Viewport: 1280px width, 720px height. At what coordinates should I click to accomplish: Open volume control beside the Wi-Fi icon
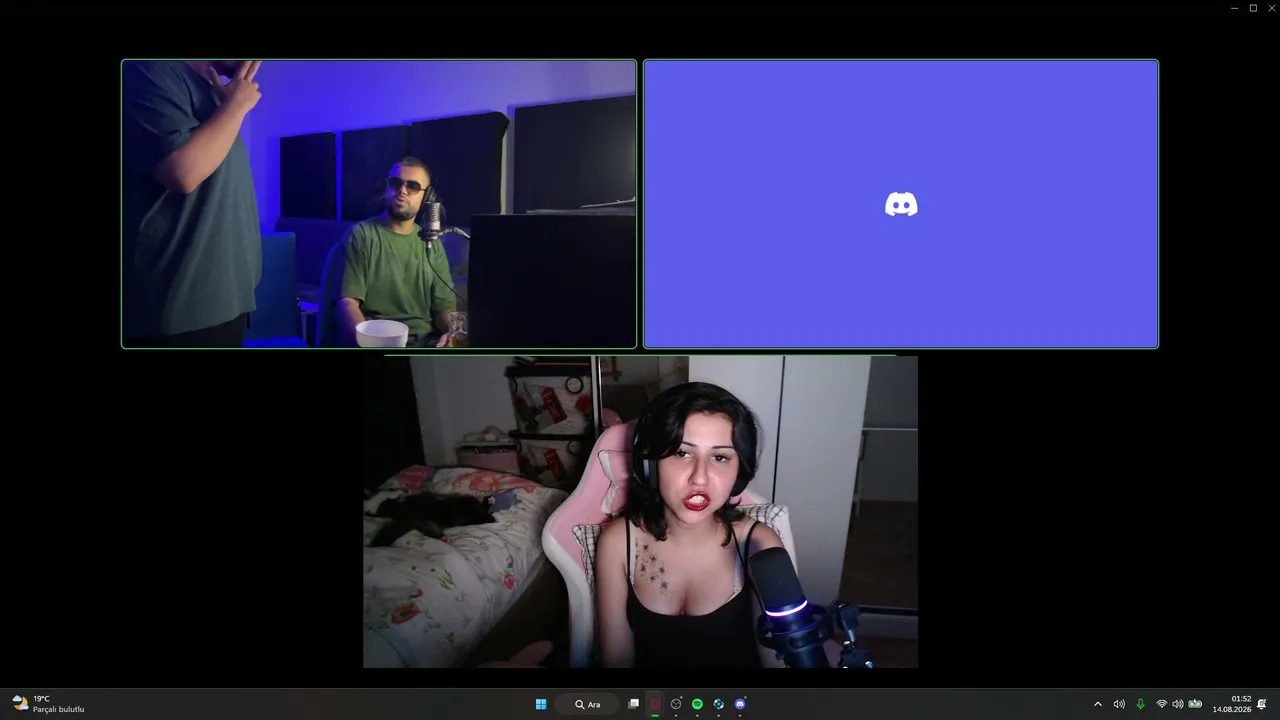[x=1177, y=704]
